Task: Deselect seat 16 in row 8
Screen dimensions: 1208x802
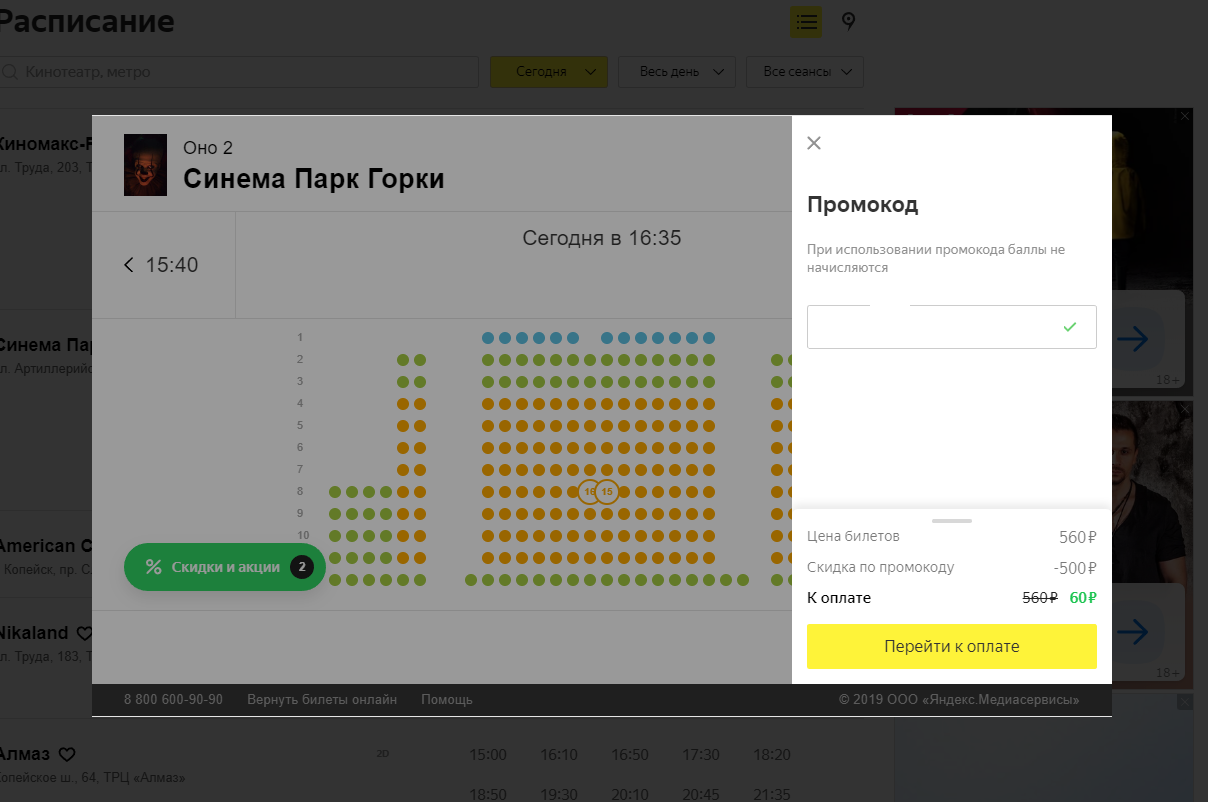Action: [588, 492]
